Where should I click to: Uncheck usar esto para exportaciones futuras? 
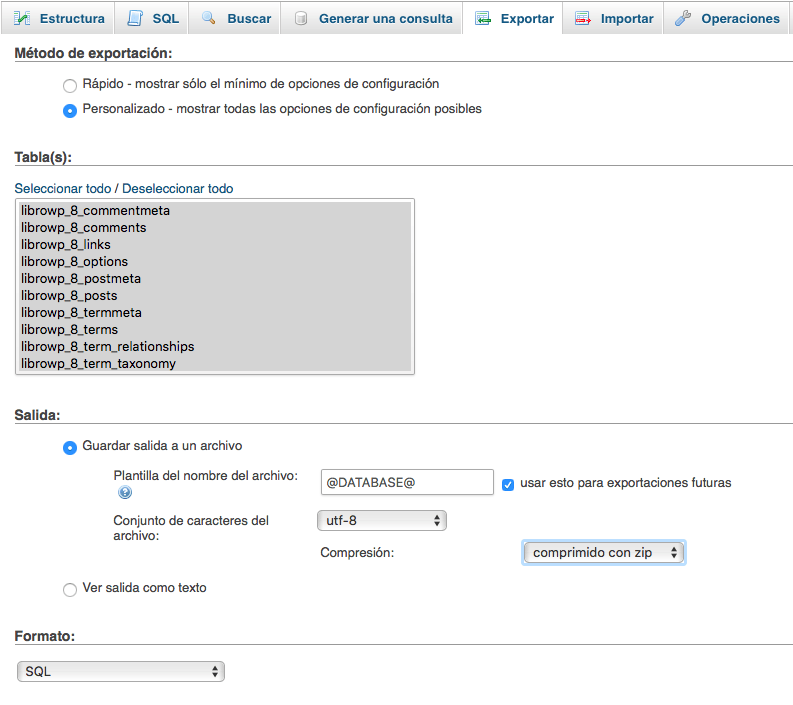pyautogui.click(x=508, y=484)
